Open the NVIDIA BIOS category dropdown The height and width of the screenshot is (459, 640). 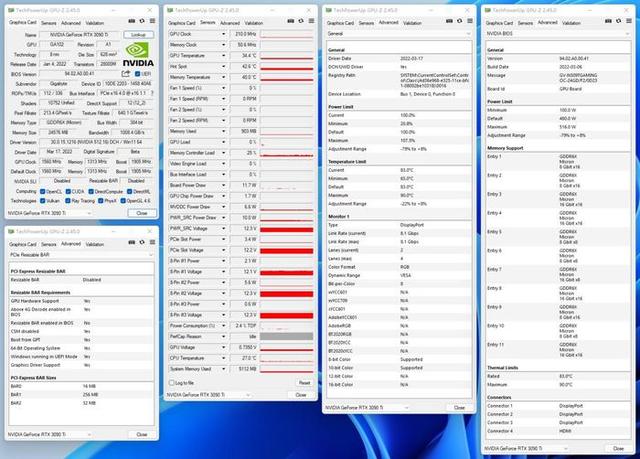coord(558,33)
